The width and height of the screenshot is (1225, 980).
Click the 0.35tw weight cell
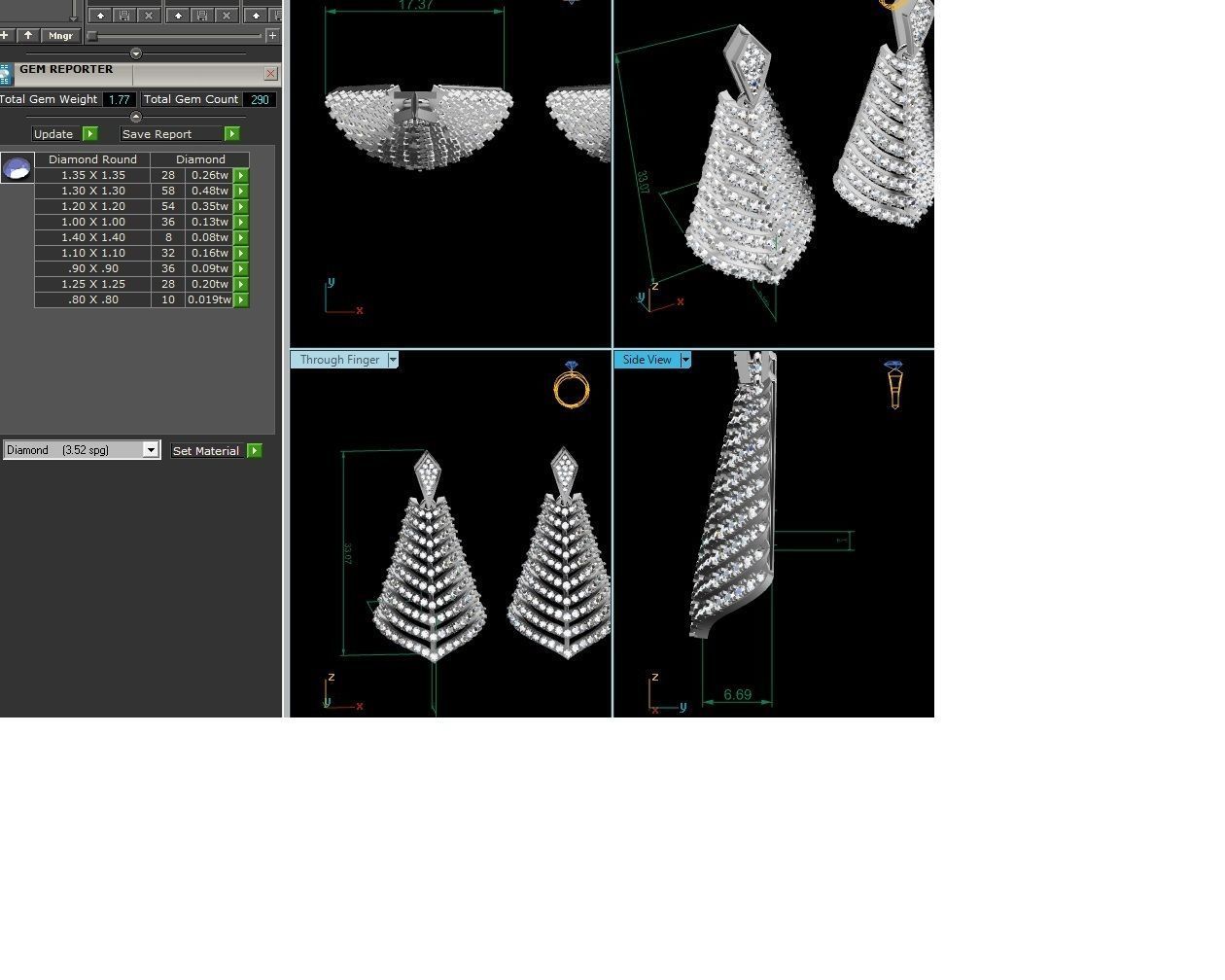tap(209, 206)
